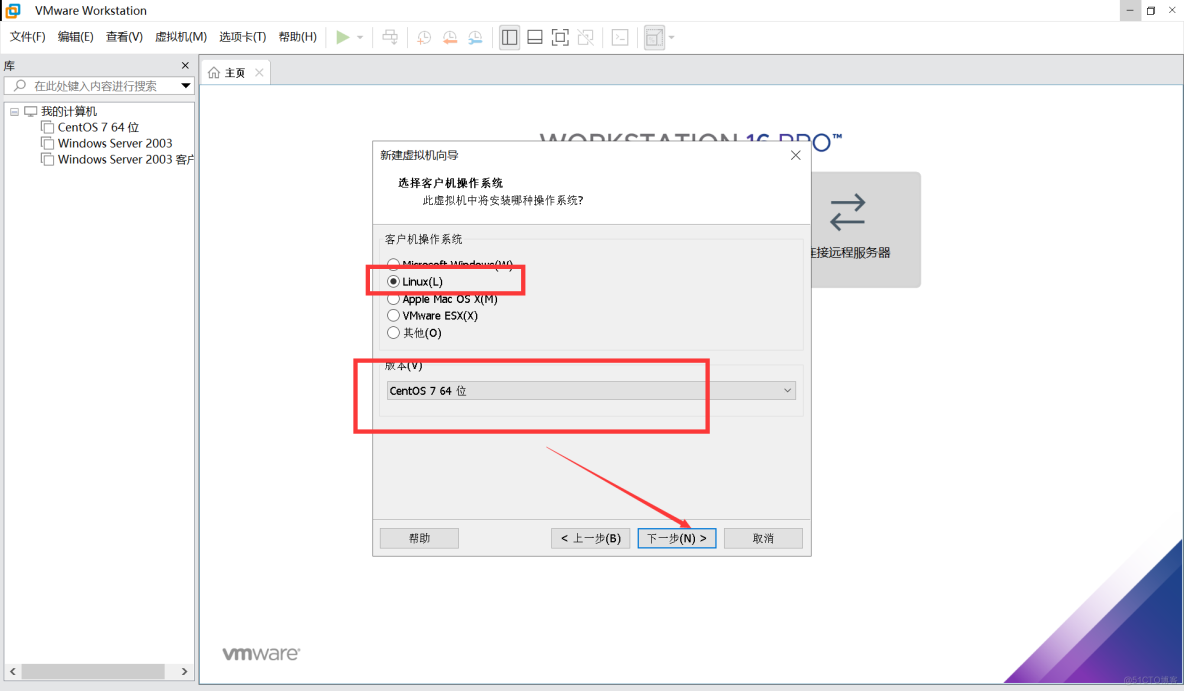Open the 版本 CentOS 7 64 位 dropdown

coord(590,390)
